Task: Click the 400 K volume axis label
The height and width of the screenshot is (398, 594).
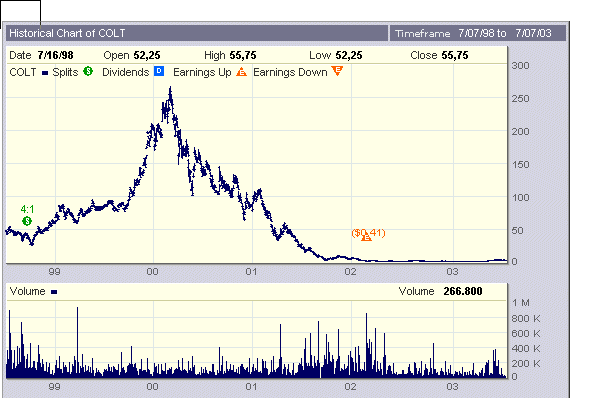Action: point(525,349)
